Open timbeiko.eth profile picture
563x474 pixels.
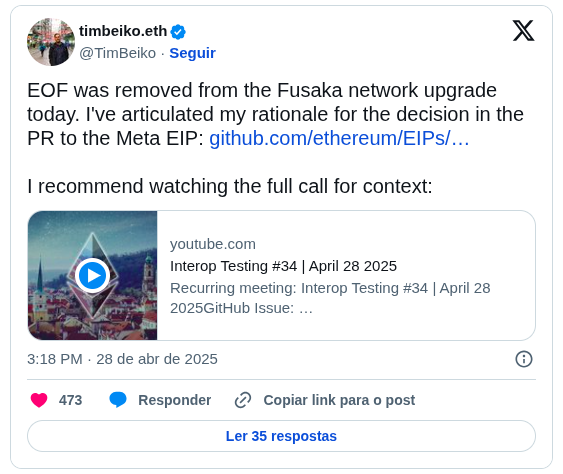click(51, 42)
